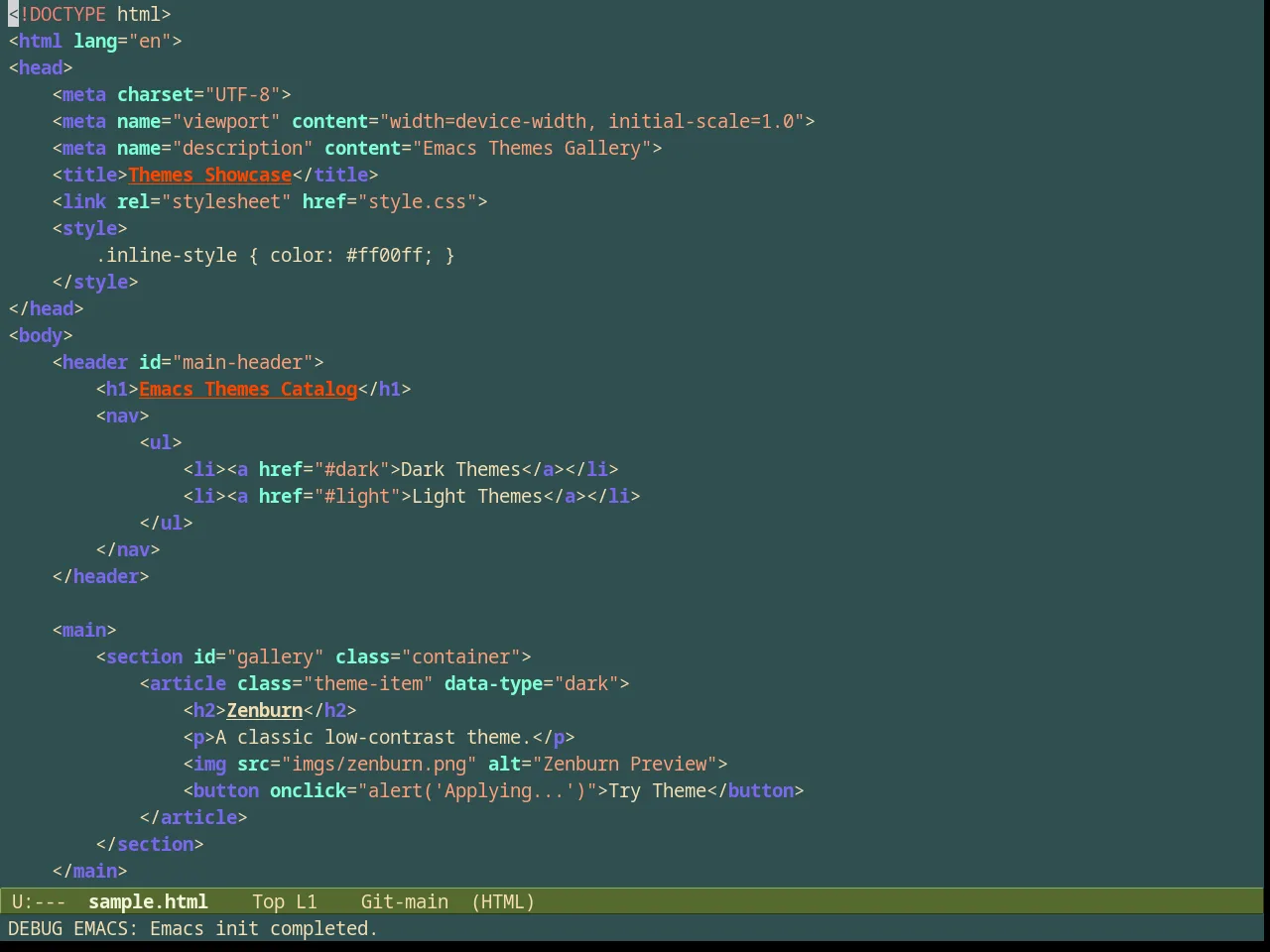The width and height of the screenshot is (1270, 952).
Task: Click the closing </style> tag
Action: 95,282
